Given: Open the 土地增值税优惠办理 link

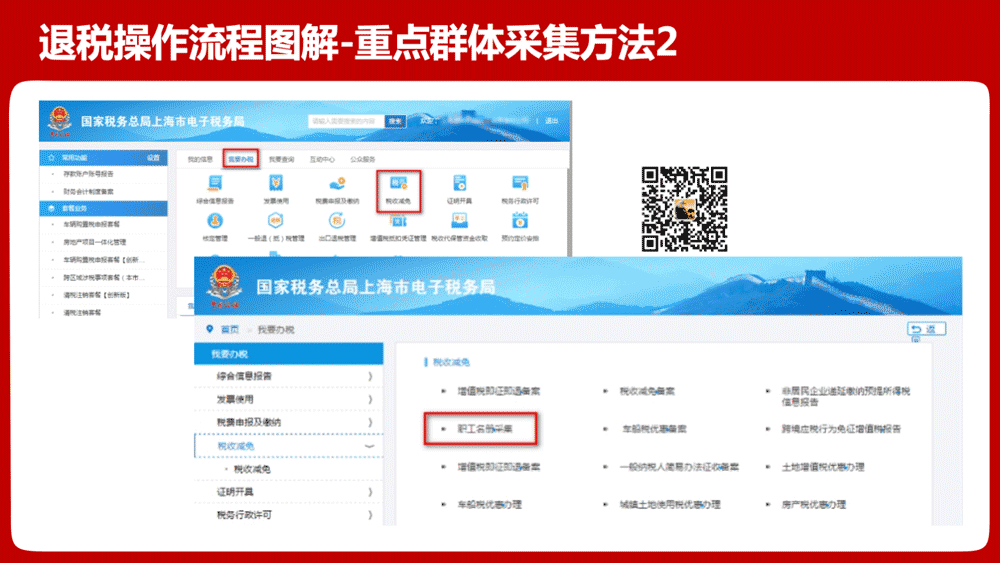Looking at the screenshot, I should point(823,467).
